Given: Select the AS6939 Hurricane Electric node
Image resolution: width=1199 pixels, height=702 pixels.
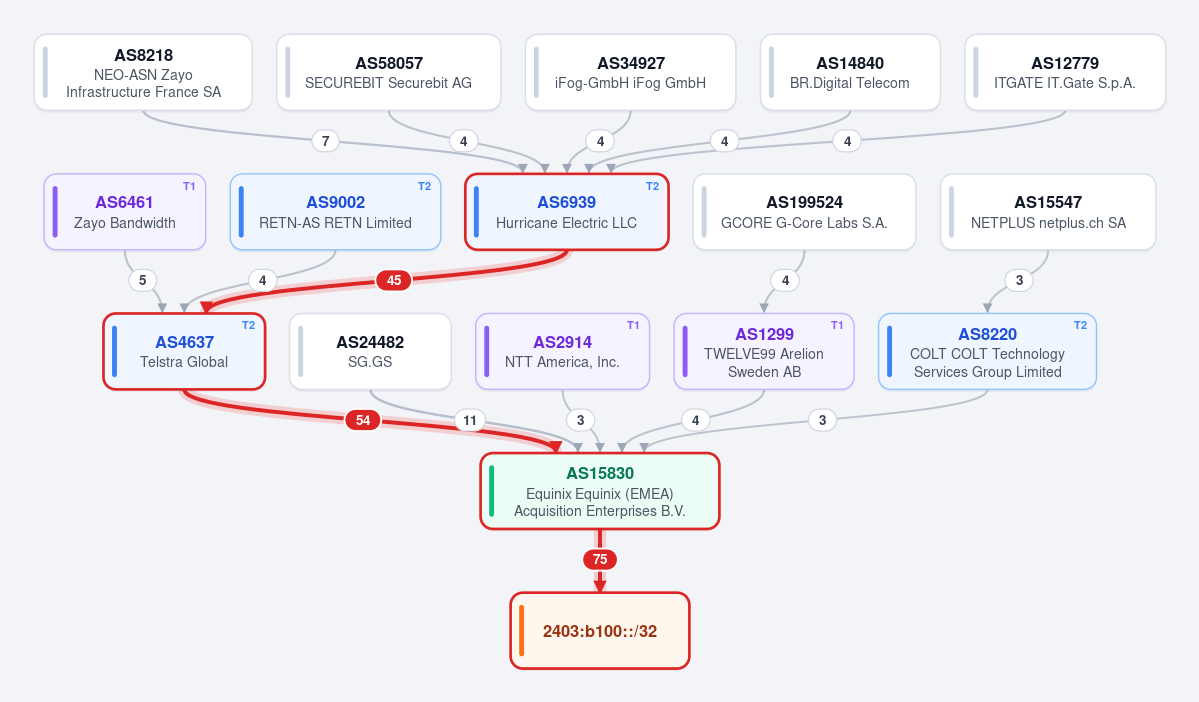Looking at the screenshot, I should [x=567, y=212].
